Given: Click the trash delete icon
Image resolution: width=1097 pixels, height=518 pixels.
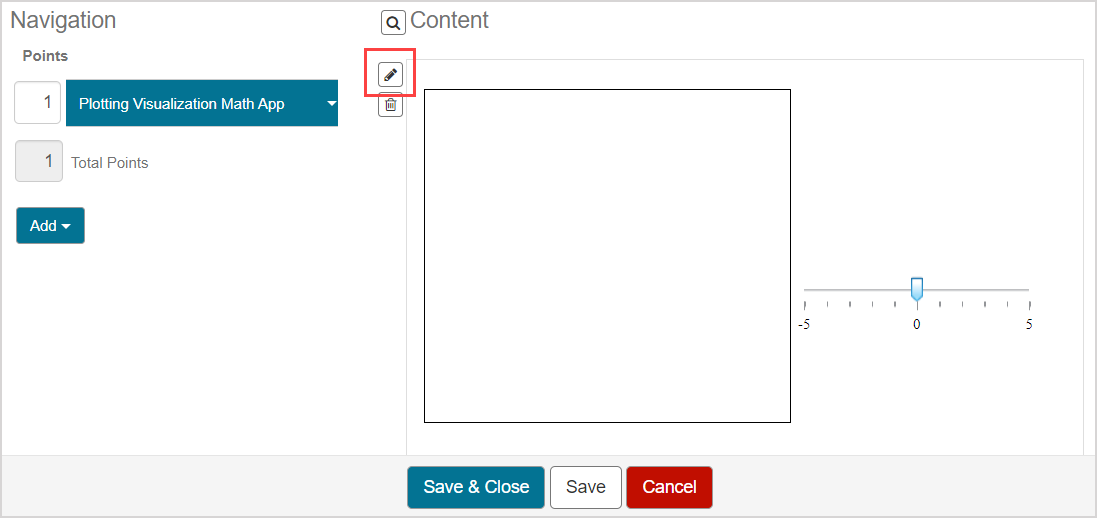Looking at the screenshot, I should pyautogui.click(x=390, y=104).
